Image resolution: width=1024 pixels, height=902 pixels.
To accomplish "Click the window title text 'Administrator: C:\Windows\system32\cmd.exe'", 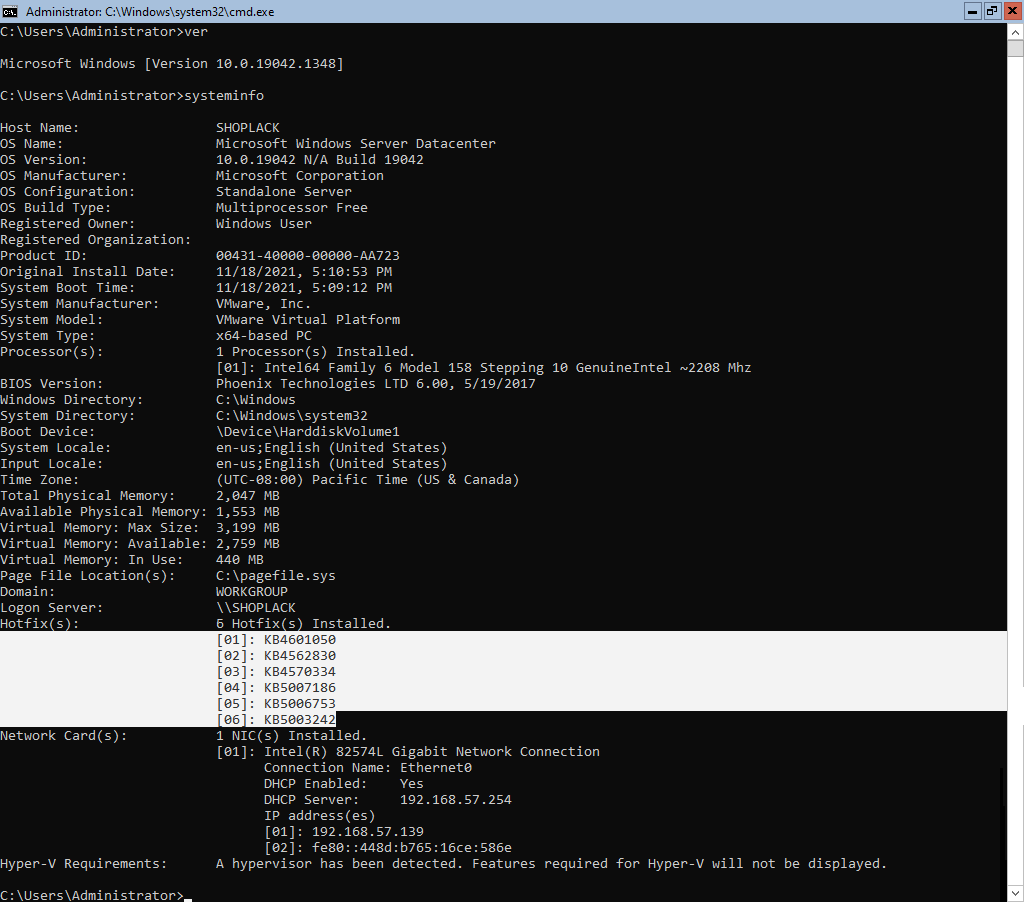I will click(x=150, y=12).
